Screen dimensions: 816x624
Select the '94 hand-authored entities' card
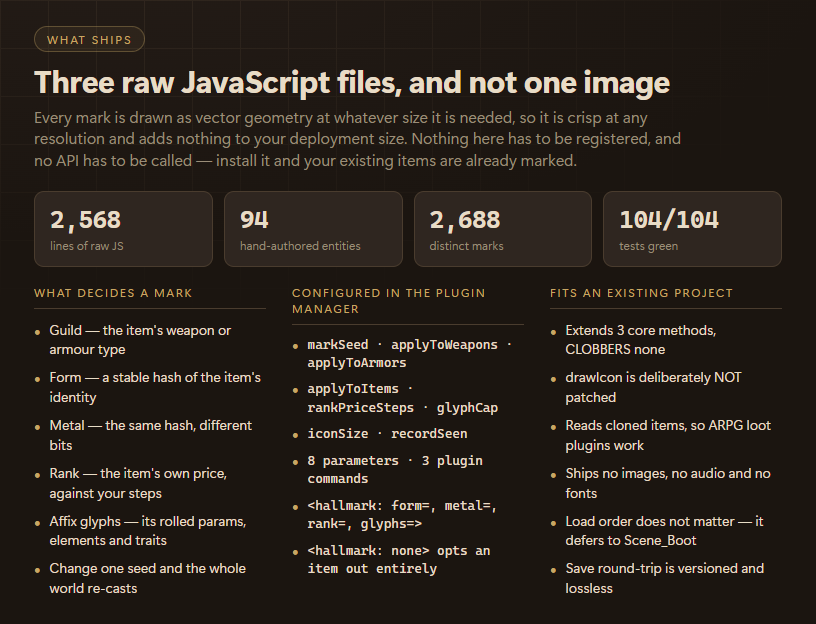point(313,229)
